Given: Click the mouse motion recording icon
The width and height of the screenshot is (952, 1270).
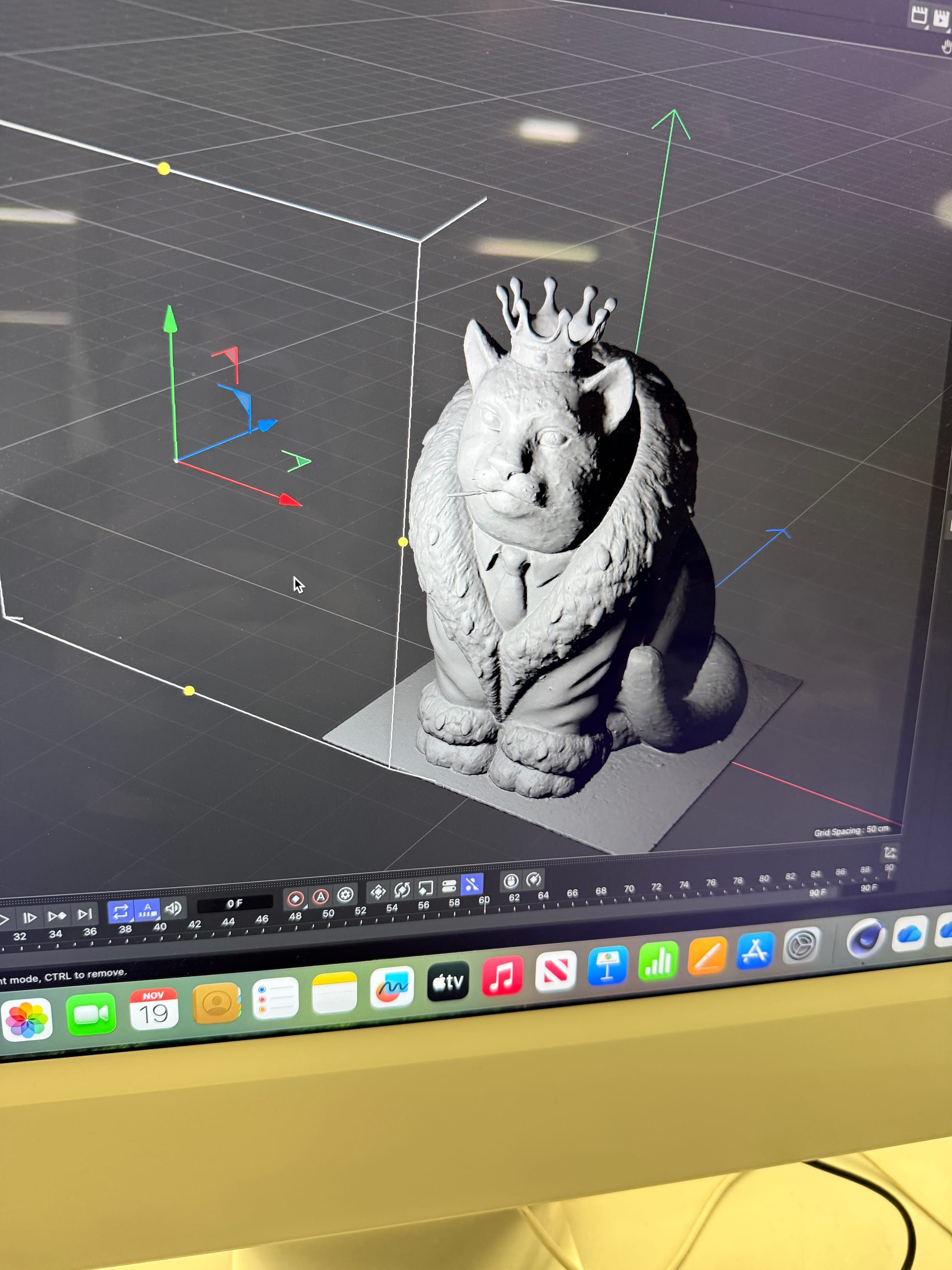Looking at the screenshot, I should [511, 881].
